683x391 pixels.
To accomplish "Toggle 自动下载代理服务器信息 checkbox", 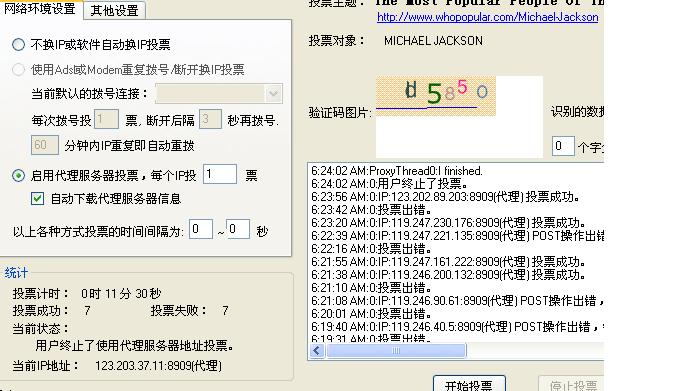I will coord(37,199).
